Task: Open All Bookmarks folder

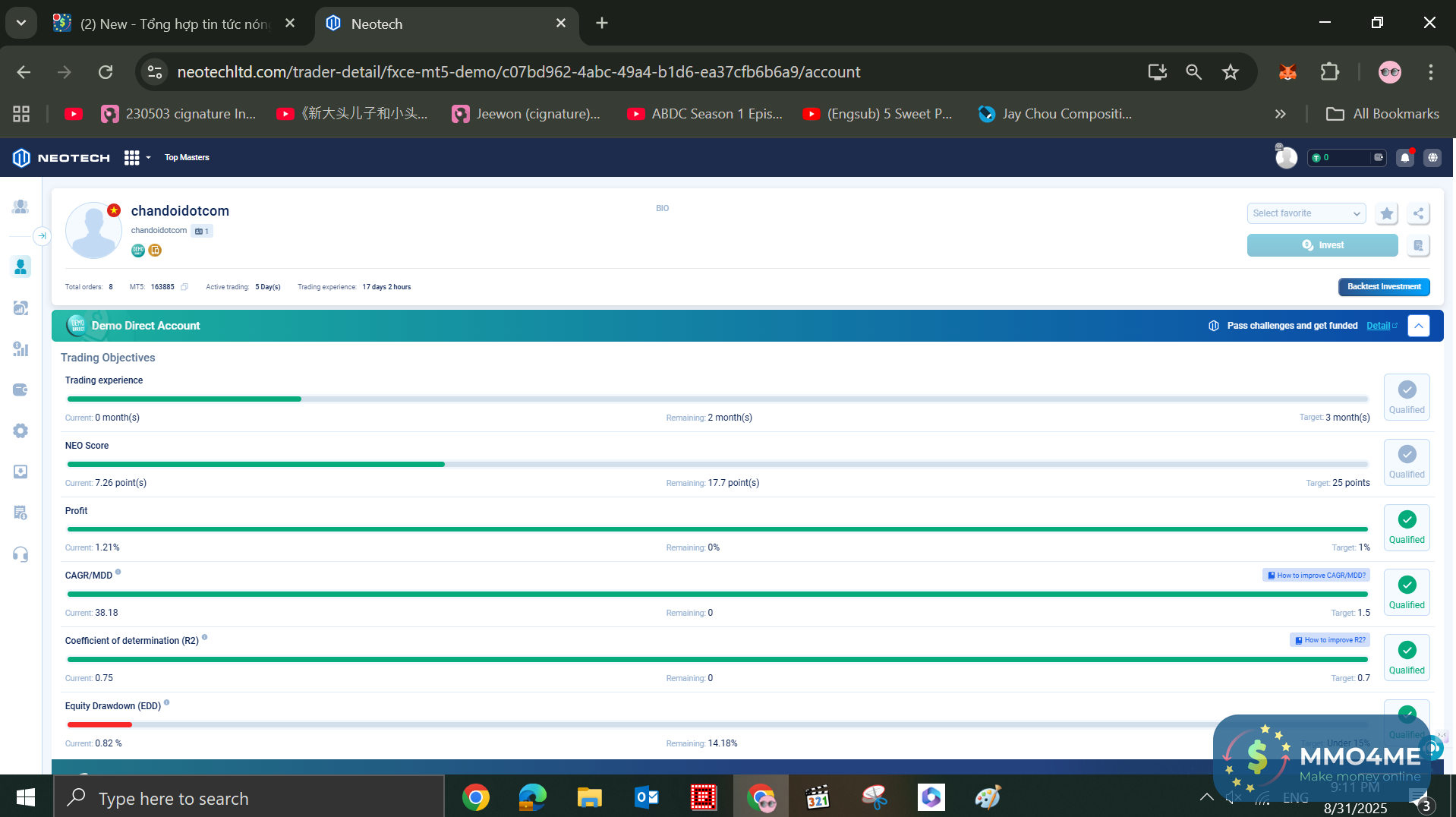Action: coord(1382,114)
